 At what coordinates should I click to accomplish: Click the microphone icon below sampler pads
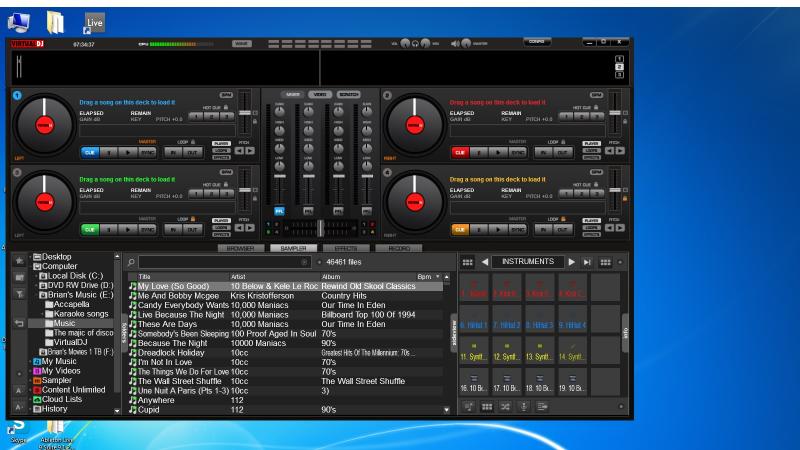tap(523, 407)
